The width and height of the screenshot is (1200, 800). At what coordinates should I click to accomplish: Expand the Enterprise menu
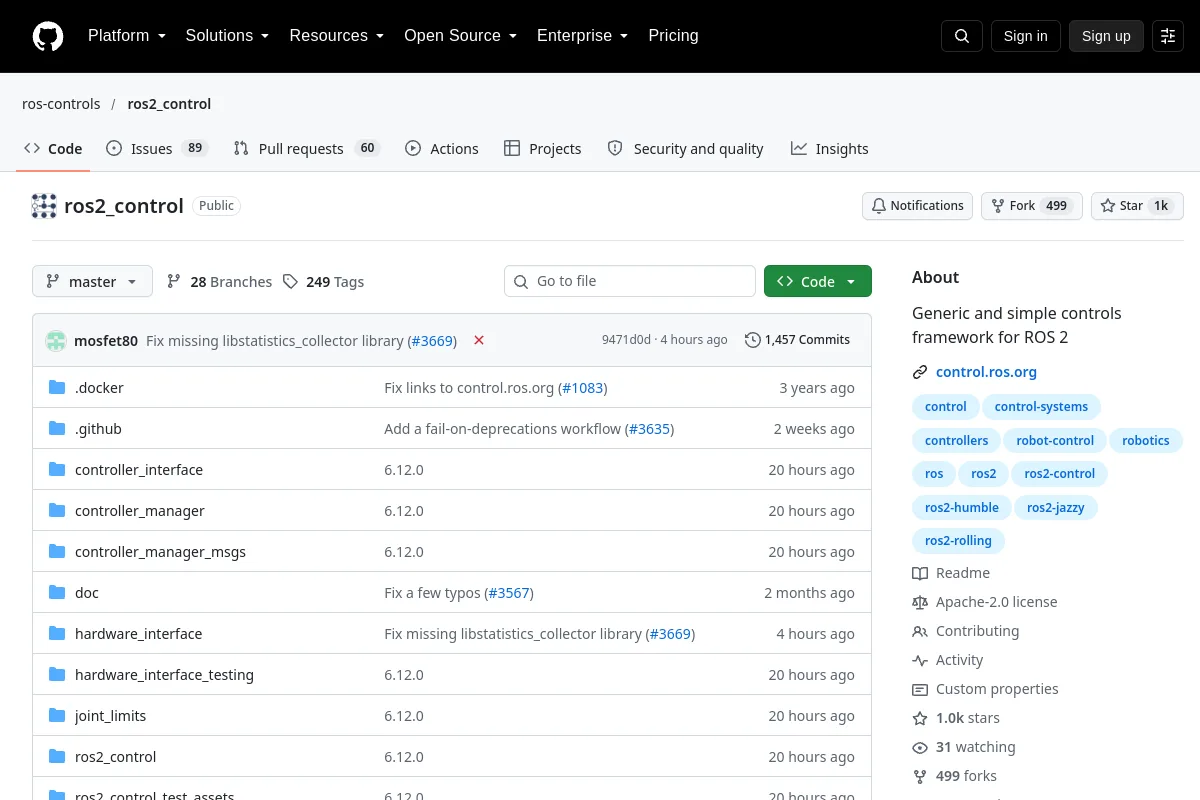tap(582, 36)
